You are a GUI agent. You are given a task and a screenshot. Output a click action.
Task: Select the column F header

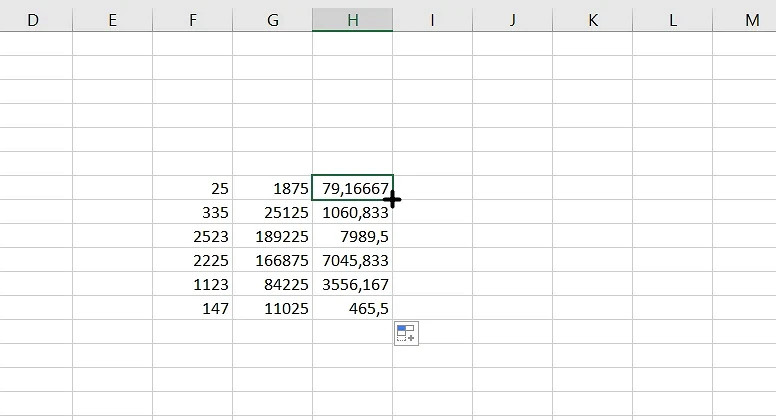192,19
